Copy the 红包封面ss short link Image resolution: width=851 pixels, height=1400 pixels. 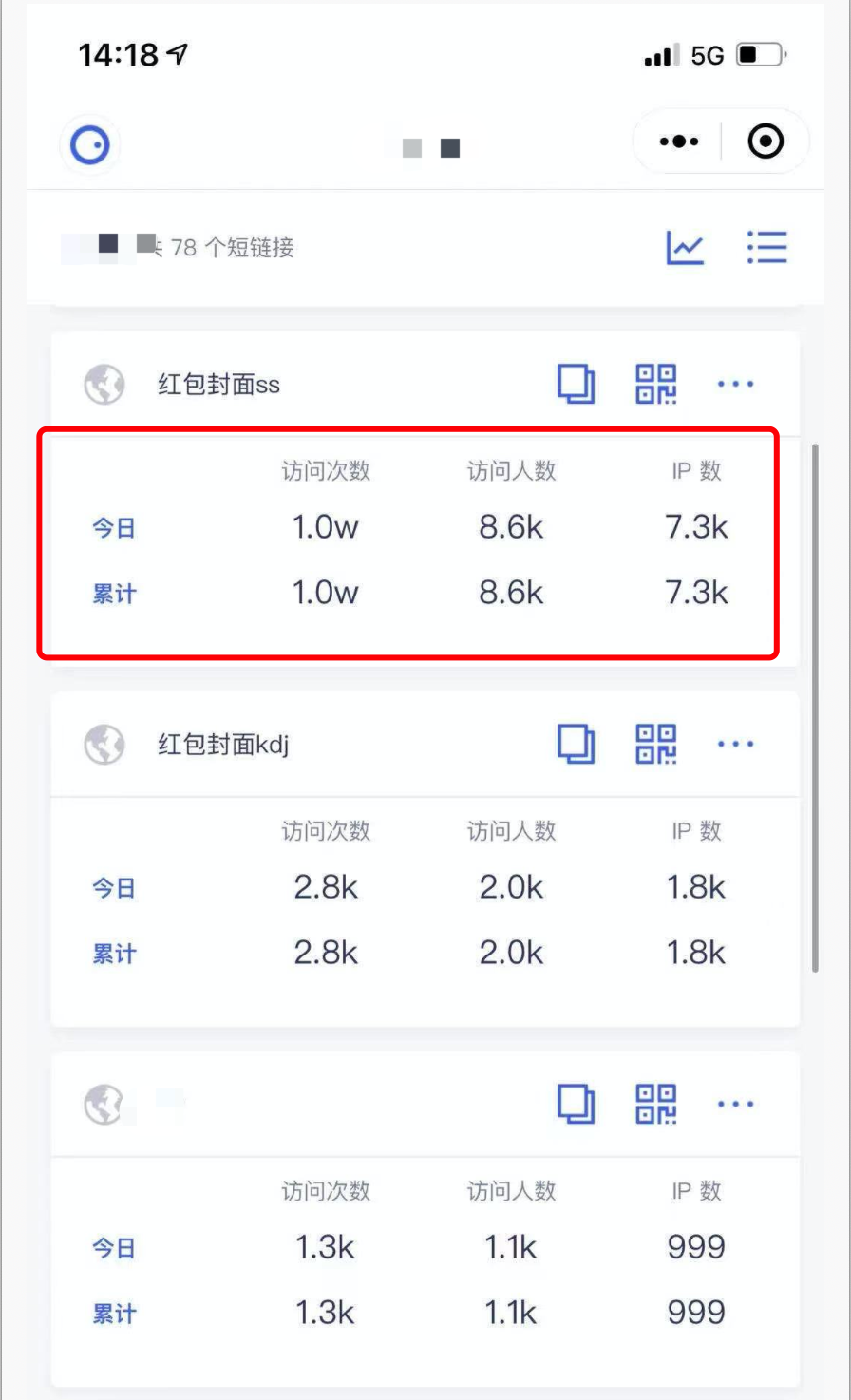click(x=576, y=385)
